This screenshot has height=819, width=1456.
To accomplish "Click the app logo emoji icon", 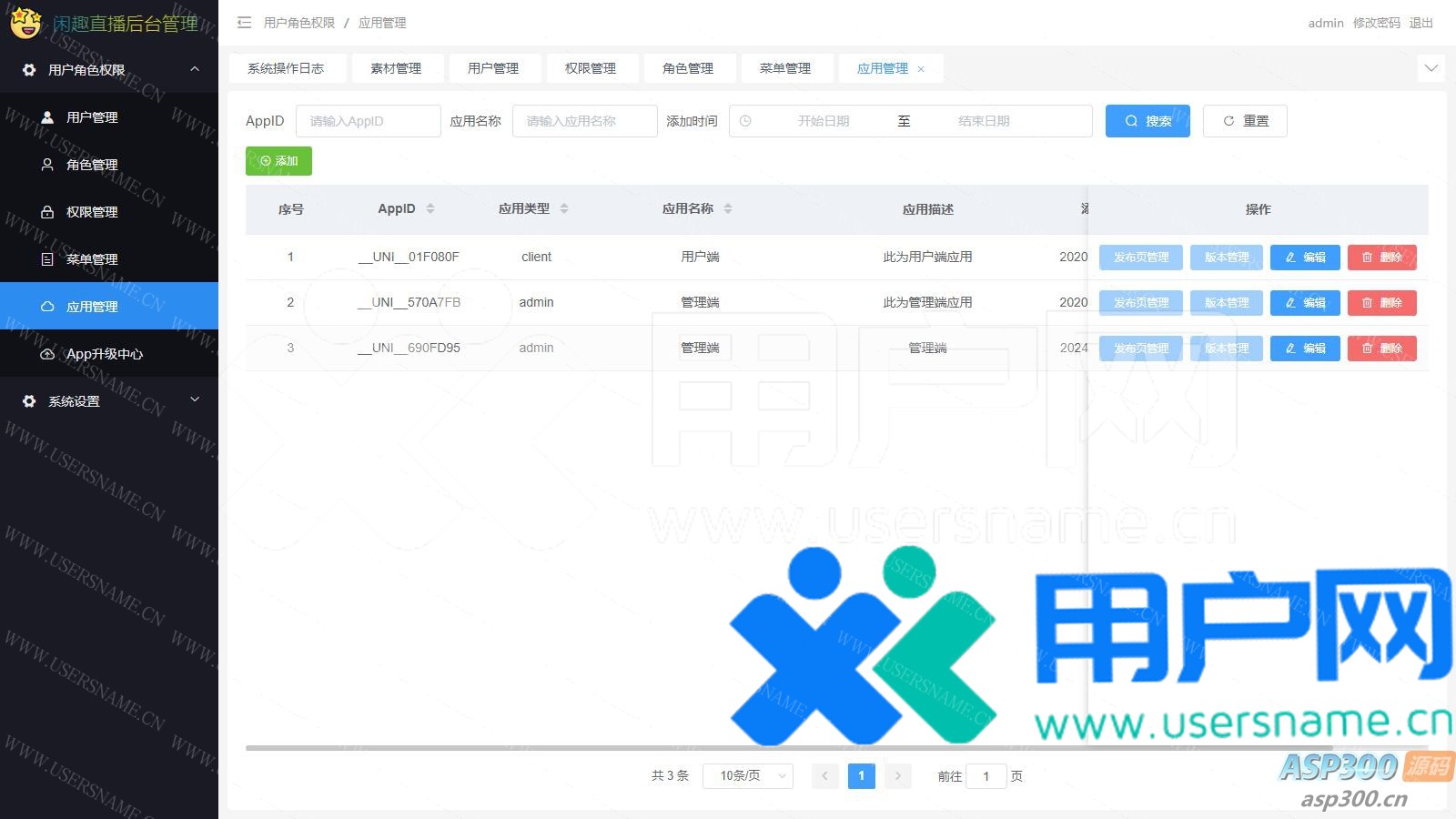I will [x=26, y=22].
